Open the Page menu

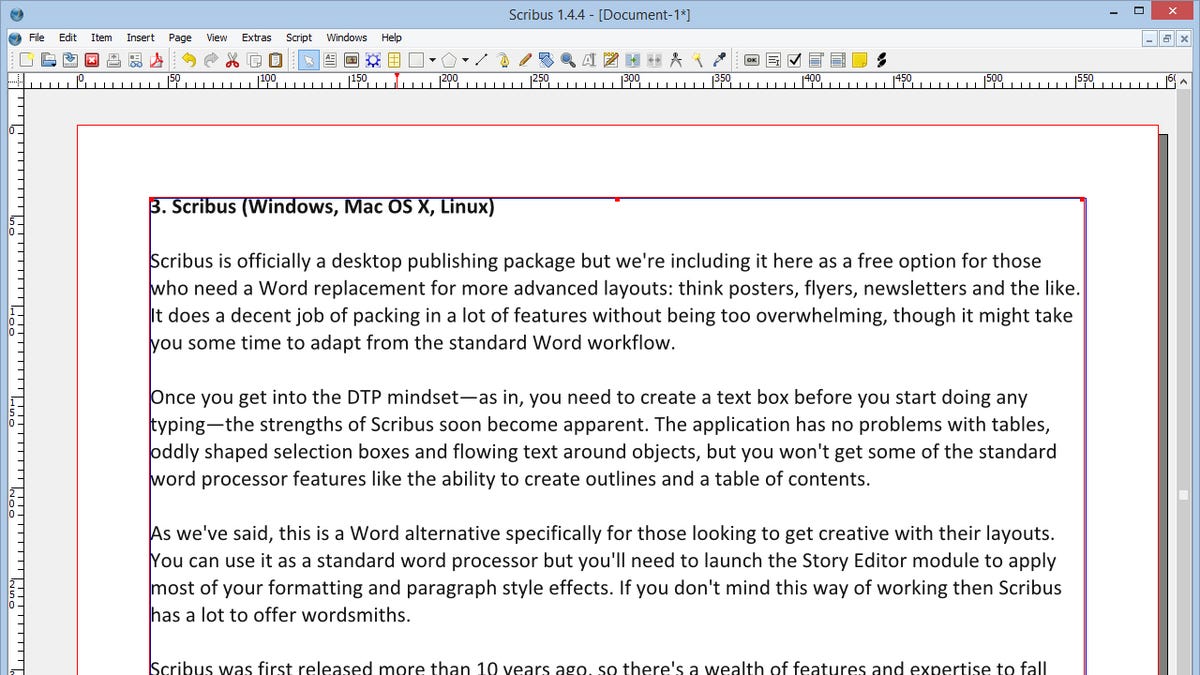[180, 38]
